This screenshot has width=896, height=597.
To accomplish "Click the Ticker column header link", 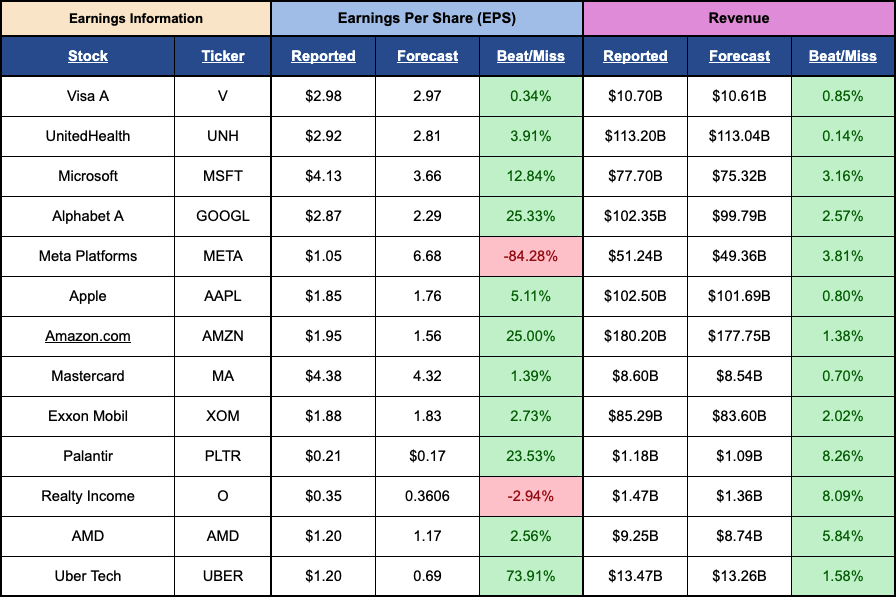I will click(x=222, y=56).
